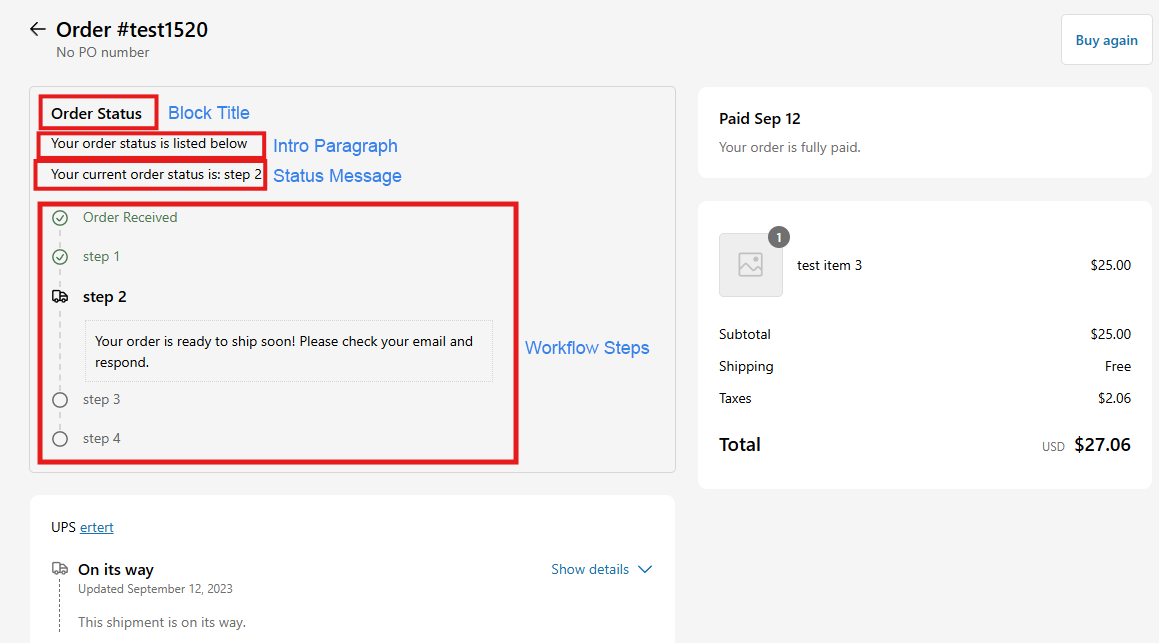Click the truck icon beside step 2

click(60, 297)
